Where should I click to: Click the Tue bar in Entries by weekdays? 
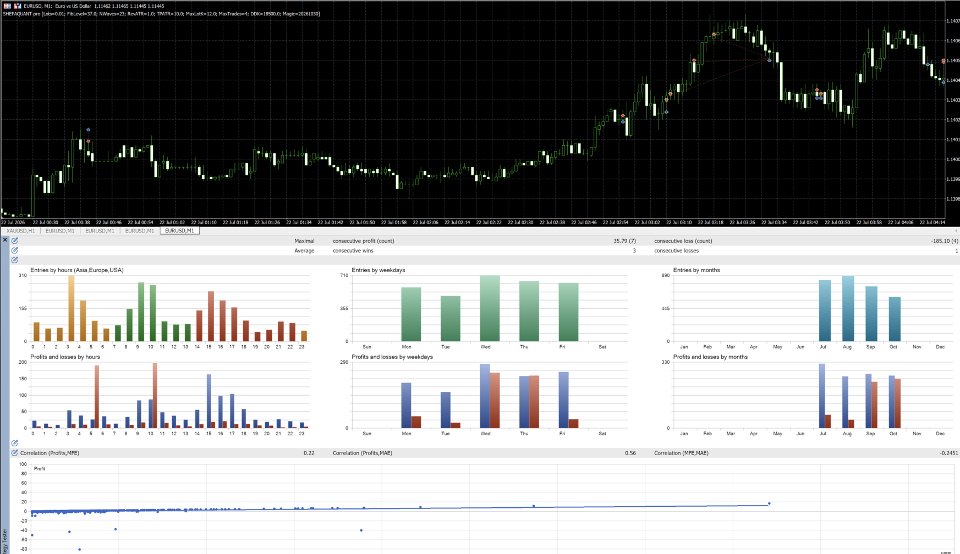coord(451,318)
